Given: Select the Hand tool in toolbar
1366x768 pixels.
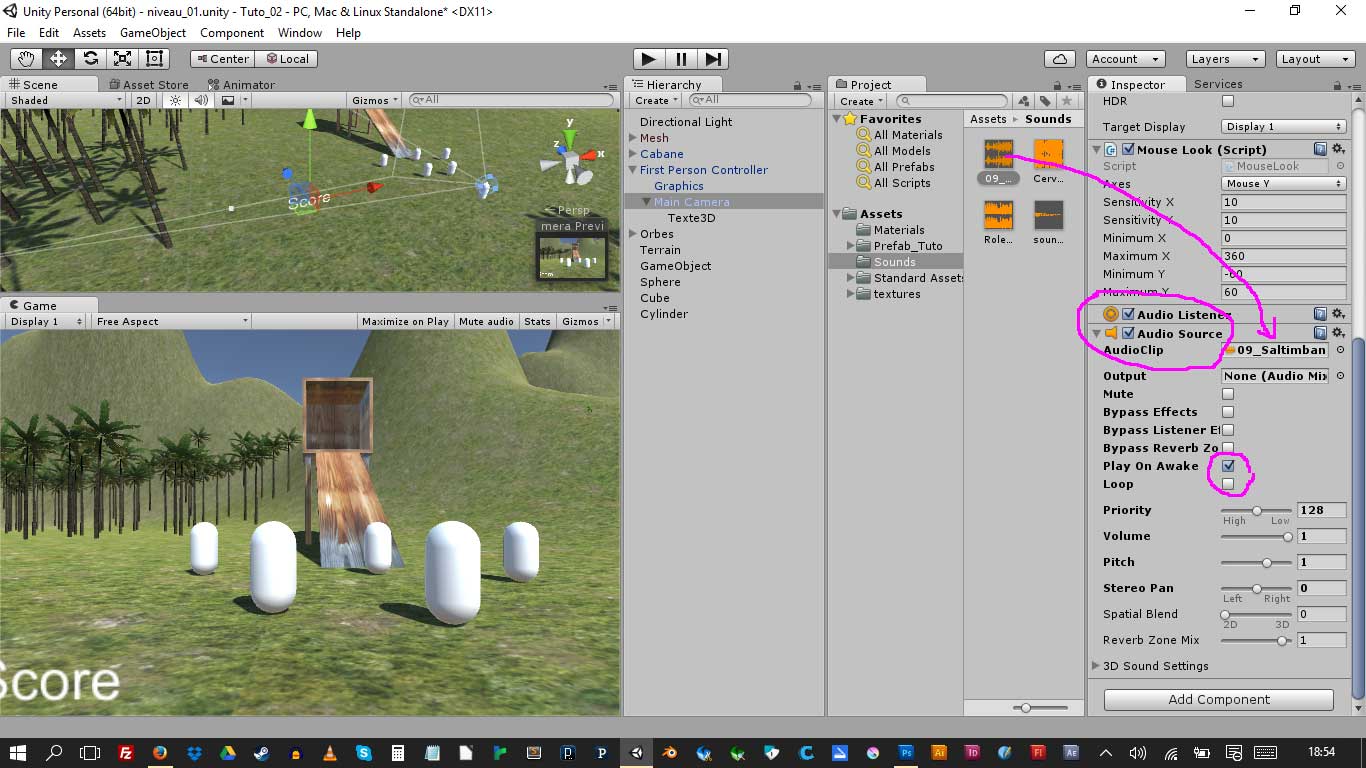Looking at the screenshot, I should tap(26, 59).
